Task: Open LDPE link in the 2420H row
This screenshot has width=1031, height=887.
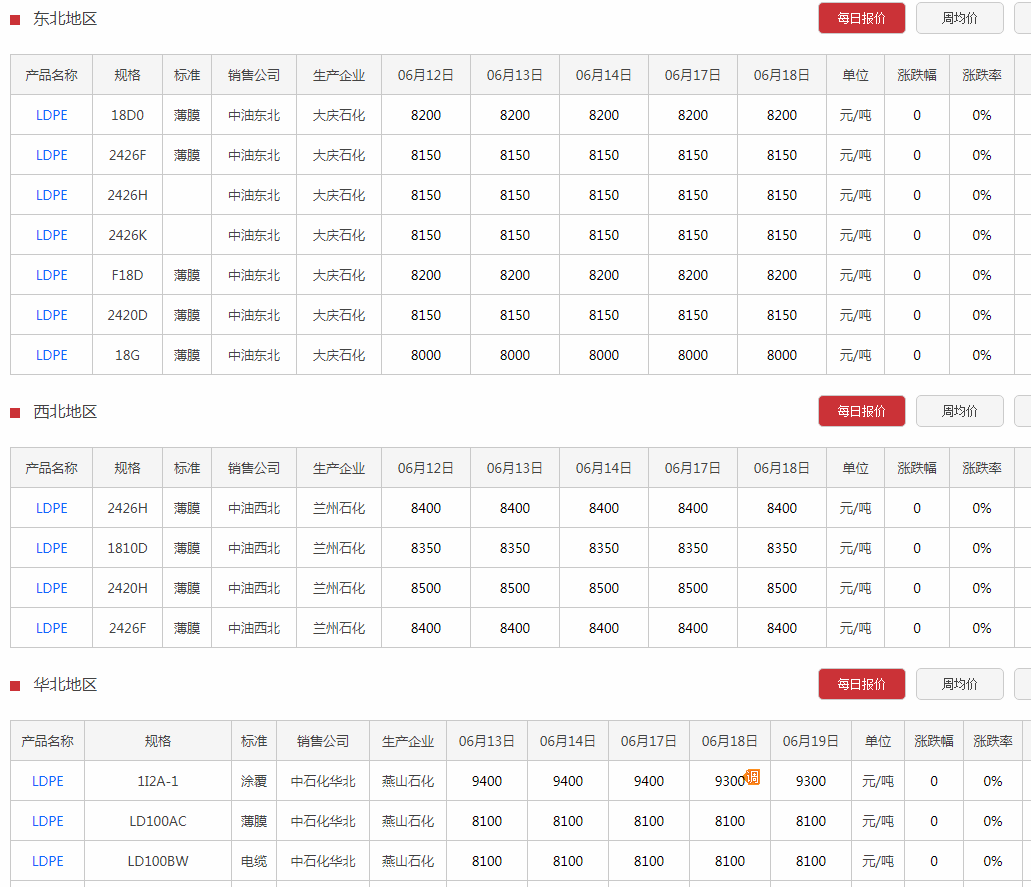Action: tap(51, 588)
